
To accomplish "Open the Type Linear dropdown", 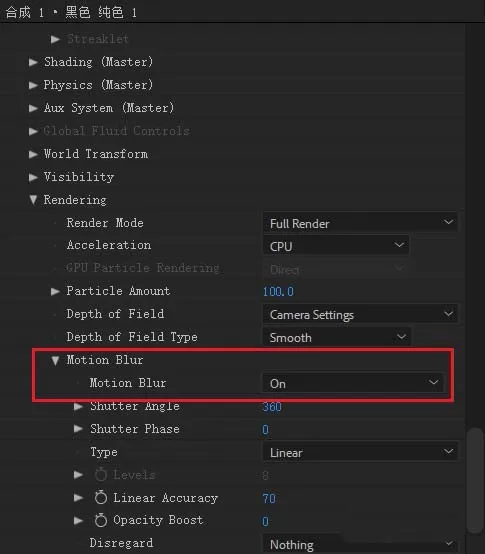I will 360,452.
